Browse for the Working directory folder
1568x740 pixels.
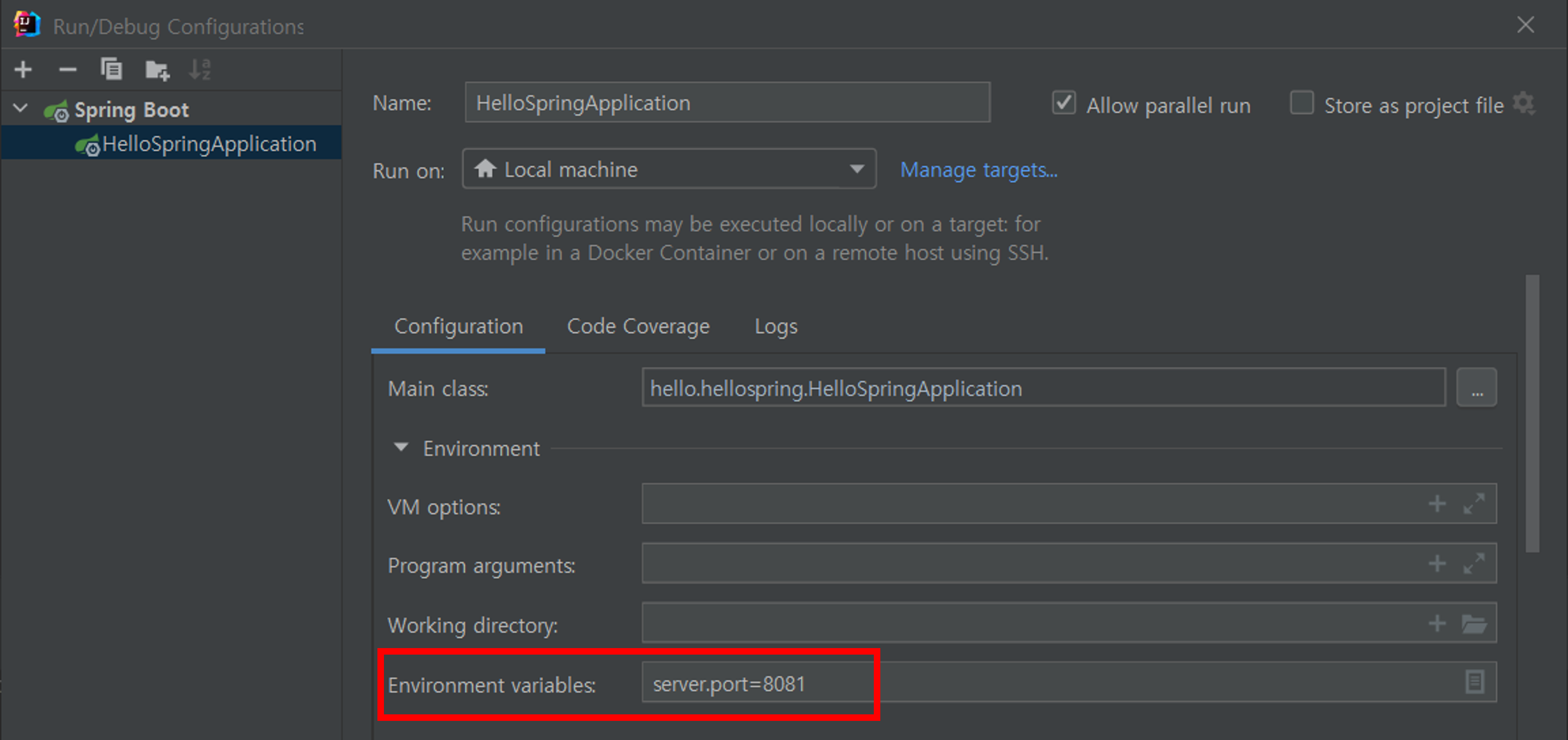pos(1474,624)
